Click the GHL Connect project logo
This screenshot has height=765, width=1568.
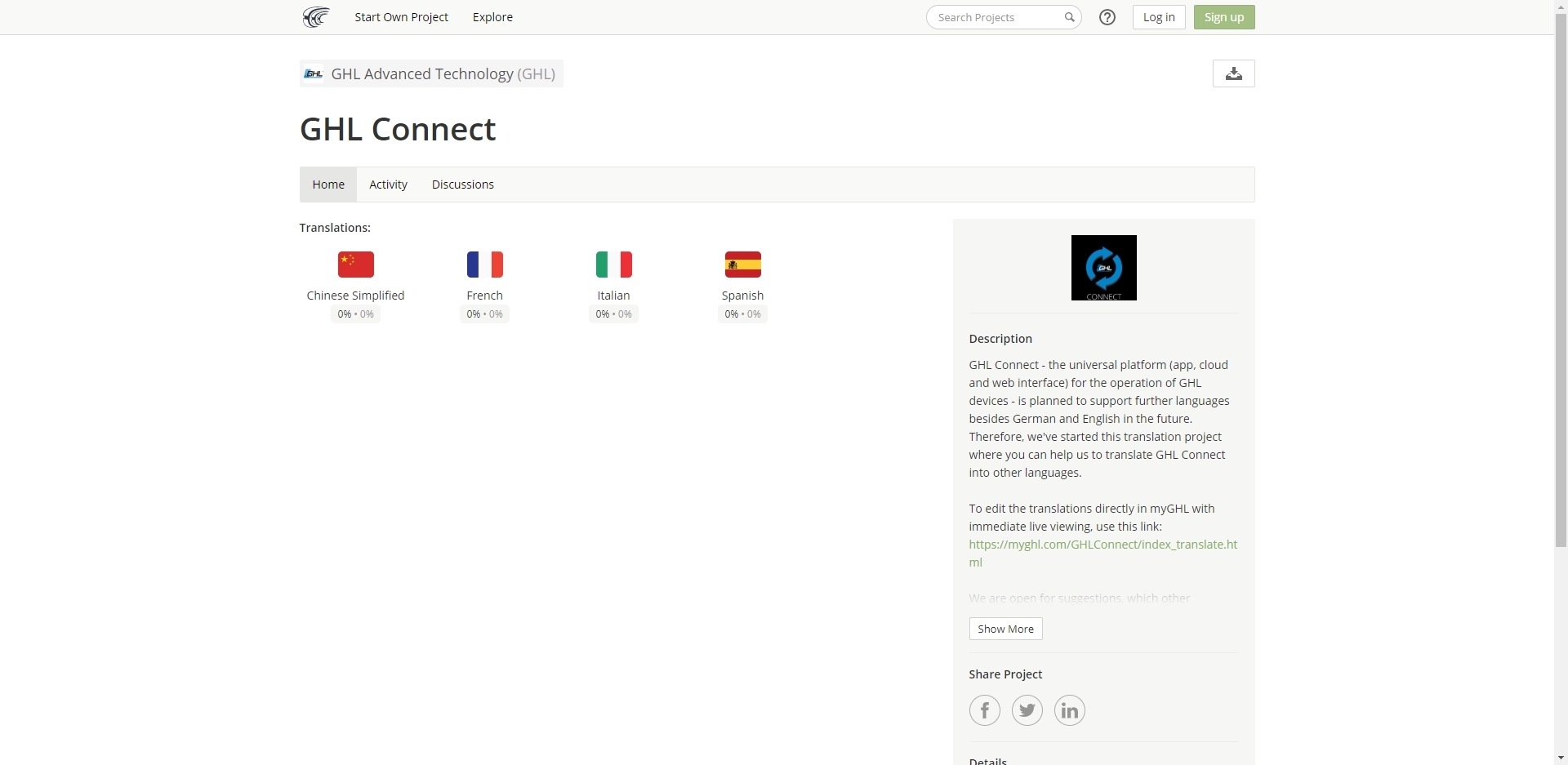click(1103, 268)
